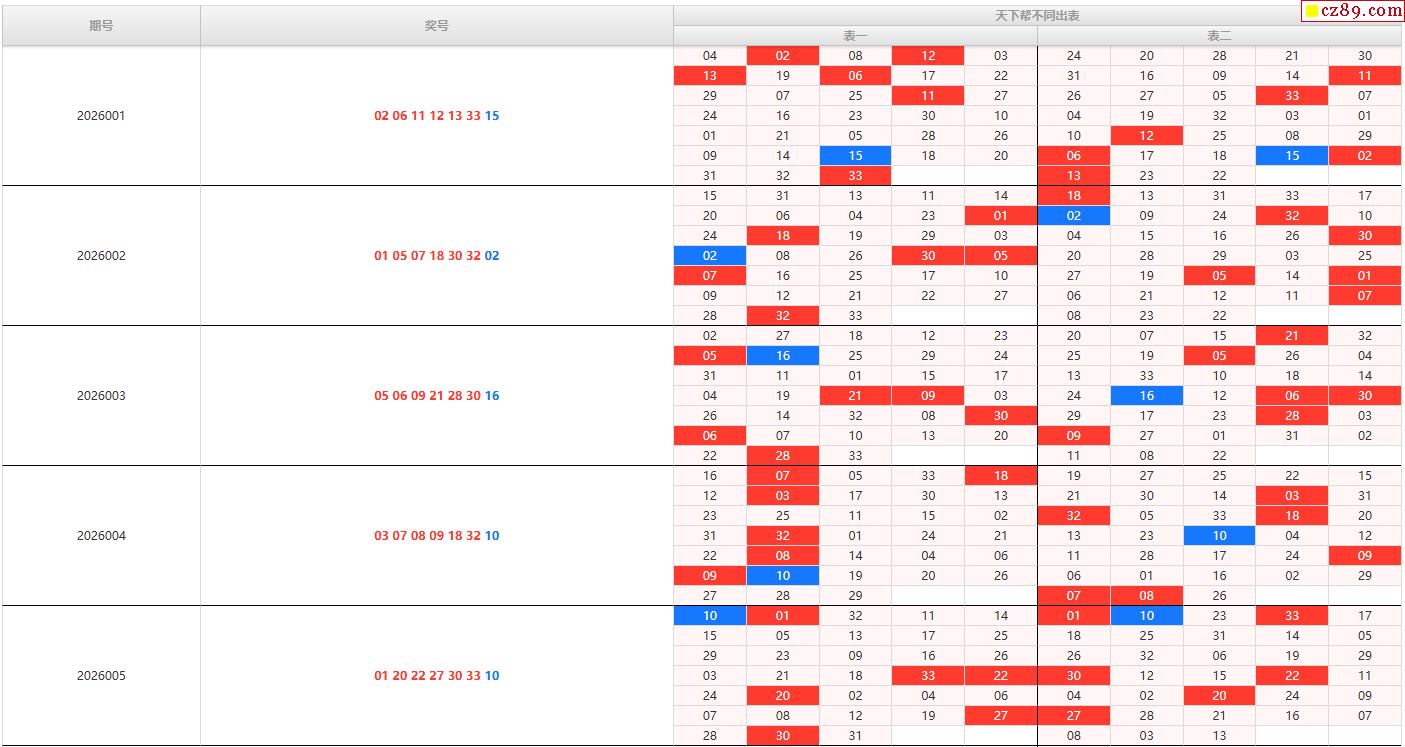Click the yellow square icon beside cz89.com
The width and height of the screenshot is (1405, 747).
coord(1311,12)
